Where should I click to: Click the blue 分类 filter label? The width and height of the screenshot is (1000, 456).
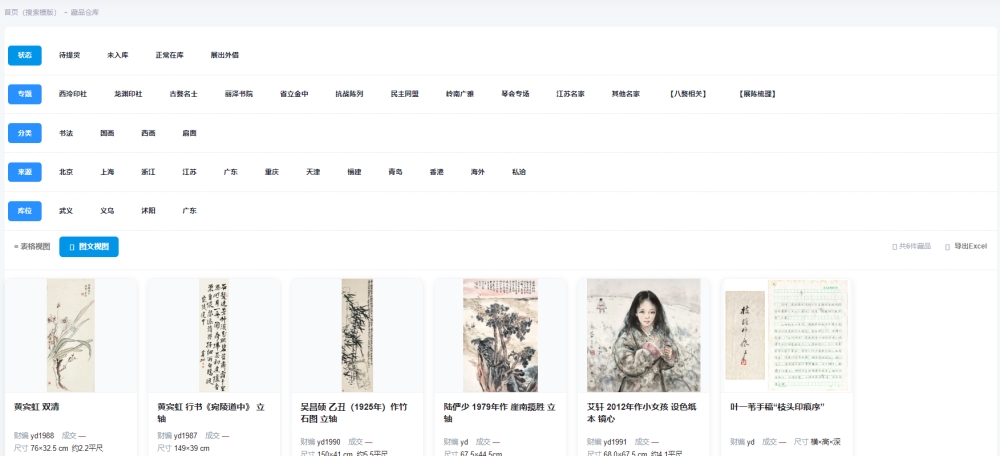tap(25, 133)
